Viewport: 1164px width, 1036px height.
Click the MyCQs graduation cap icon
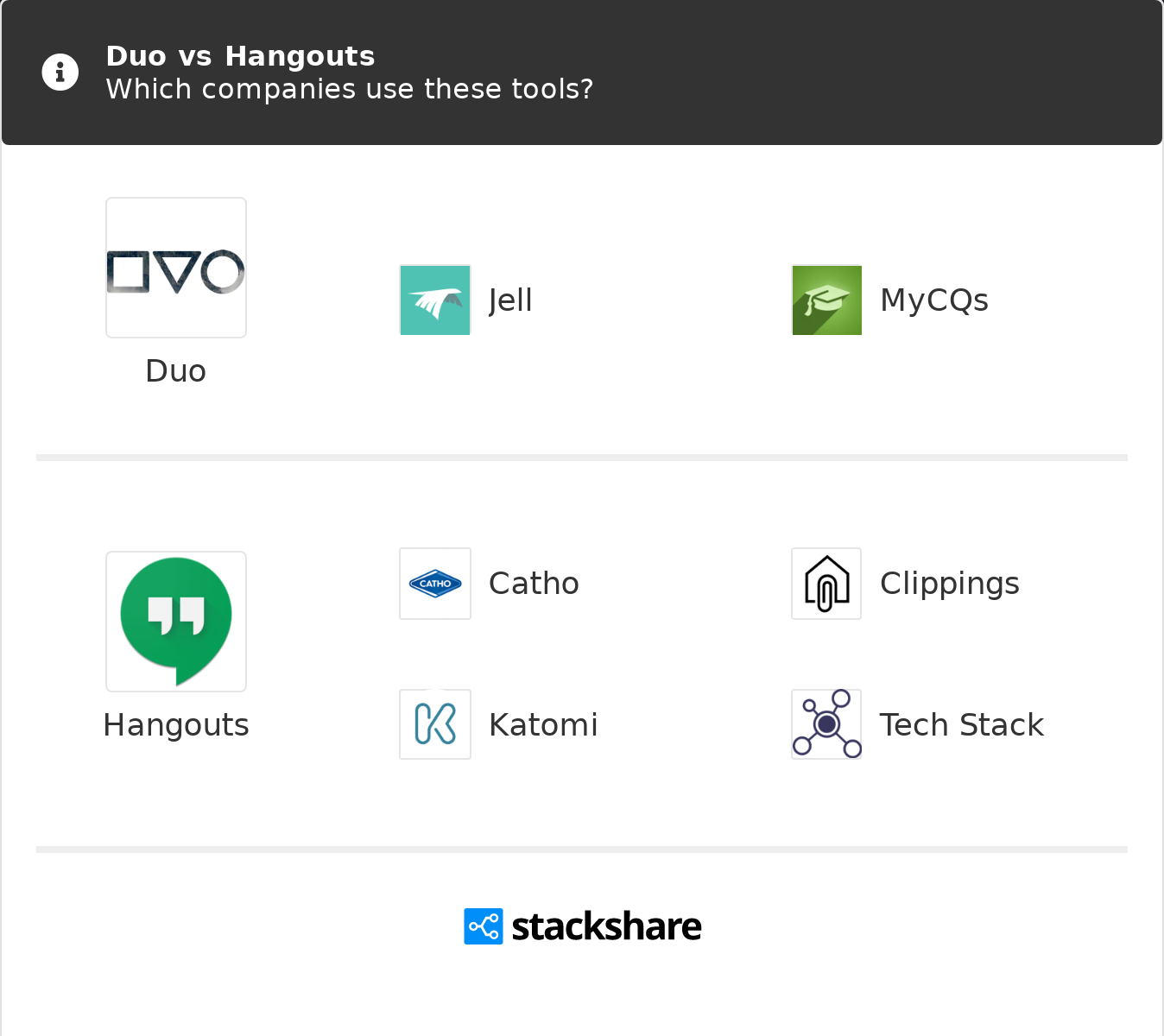tap(826, 300)
